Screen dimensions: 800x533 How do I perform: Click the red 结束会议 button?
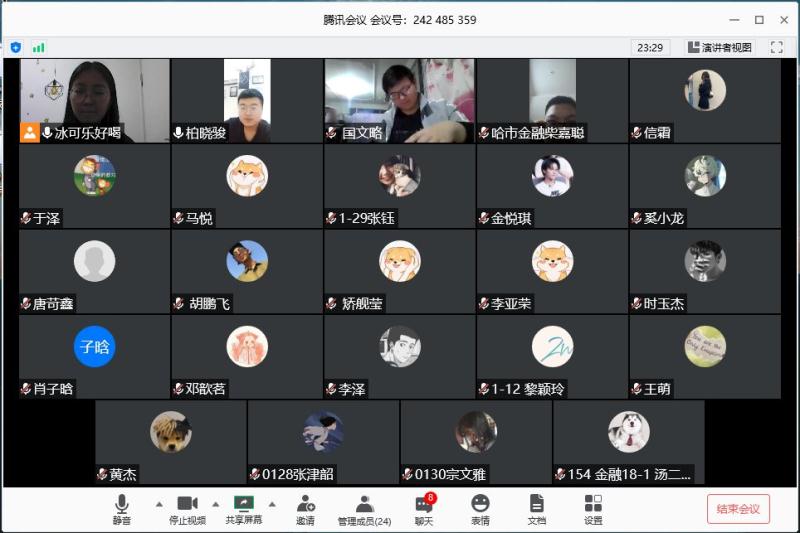[738, 508]
